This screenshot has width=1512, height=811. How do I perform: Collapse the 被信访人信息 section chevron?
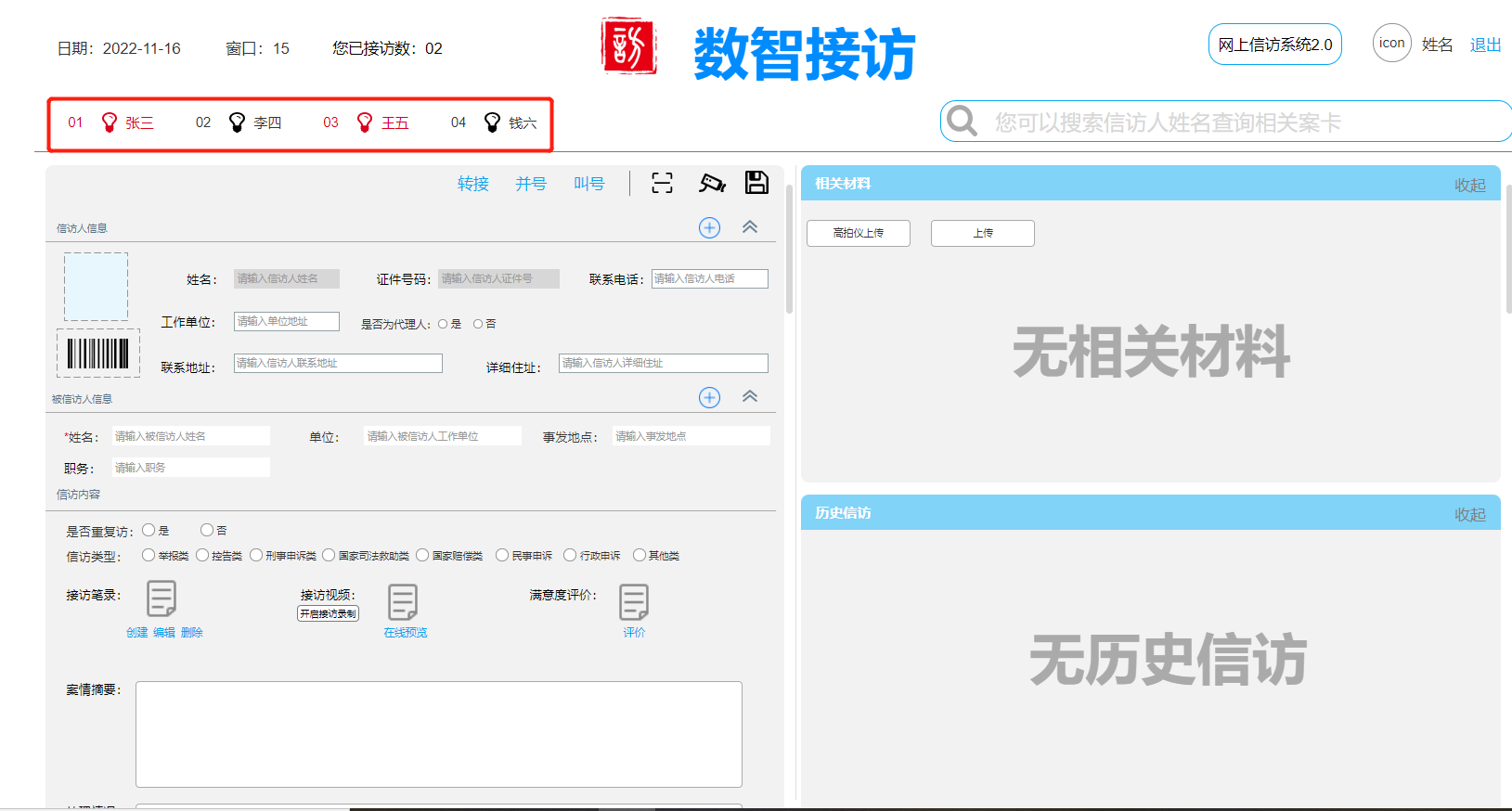[750, 396]
